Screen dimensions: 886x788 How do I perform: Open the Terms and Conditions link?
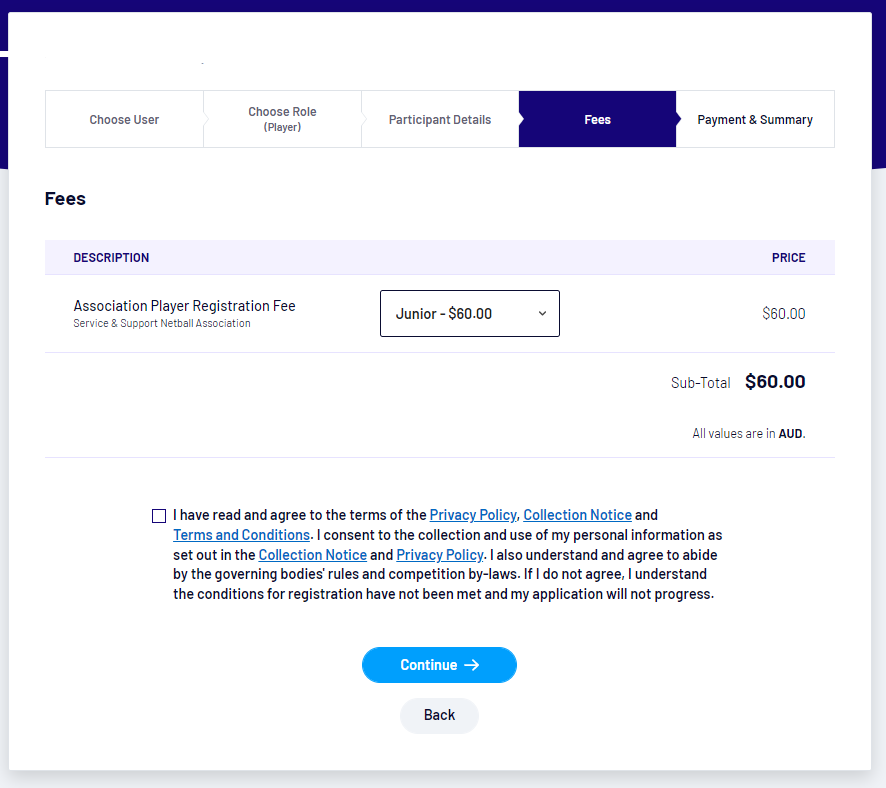(241, 535)
